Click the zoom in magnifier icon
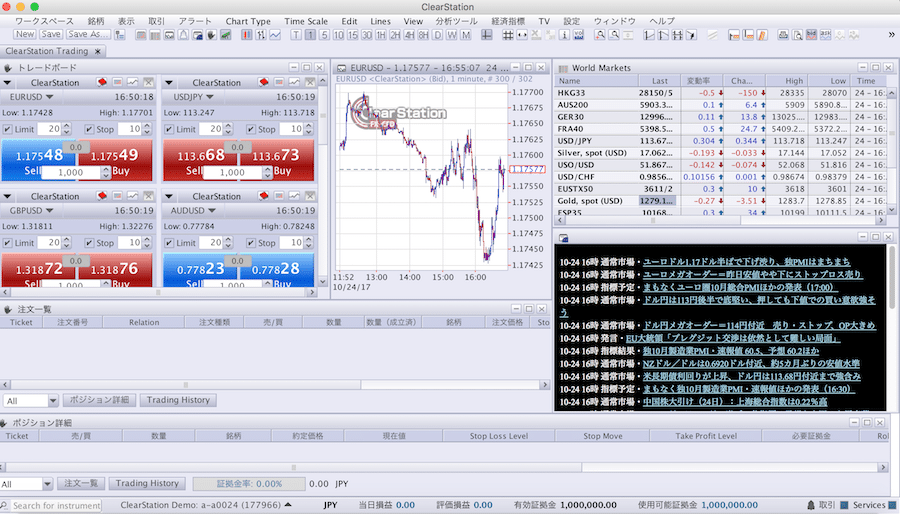Screen dimensions: 900x514 tap(600, 35)
